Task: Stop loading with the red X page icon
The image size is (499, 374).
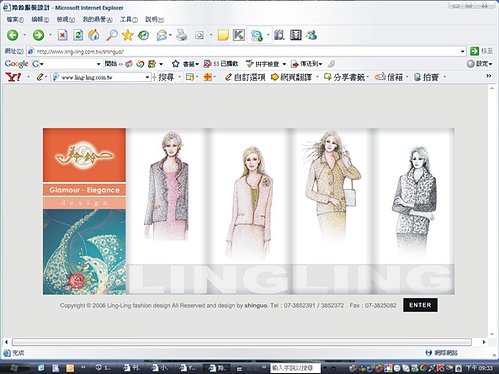Action: click(x=62, y=35)
